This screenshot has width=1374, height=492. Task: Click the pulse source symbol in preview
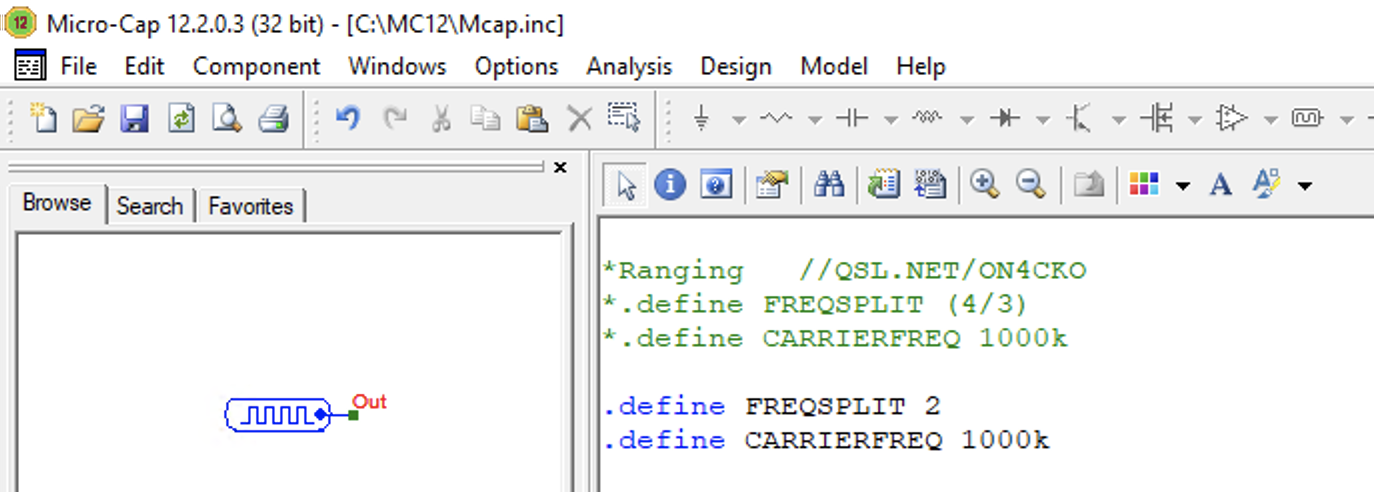pyautogui.click(x=278, y=414)
